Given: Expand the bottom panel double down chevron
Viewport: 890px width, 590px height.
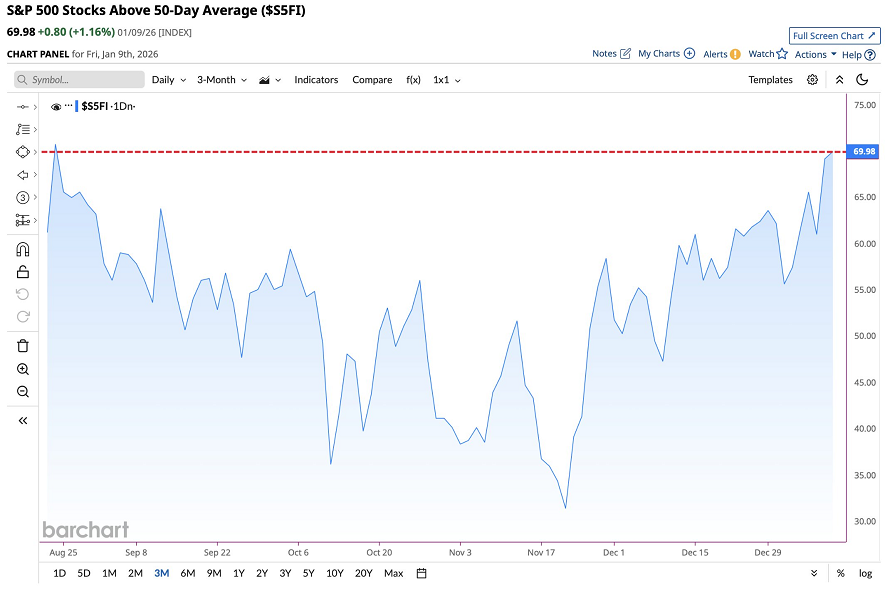Looking at the screenshot, I should (x=814, y=573).
